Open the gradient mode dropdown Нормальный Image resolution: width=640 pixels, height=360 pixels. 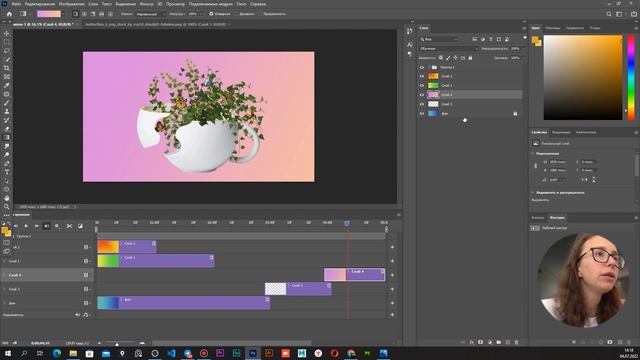150,14
